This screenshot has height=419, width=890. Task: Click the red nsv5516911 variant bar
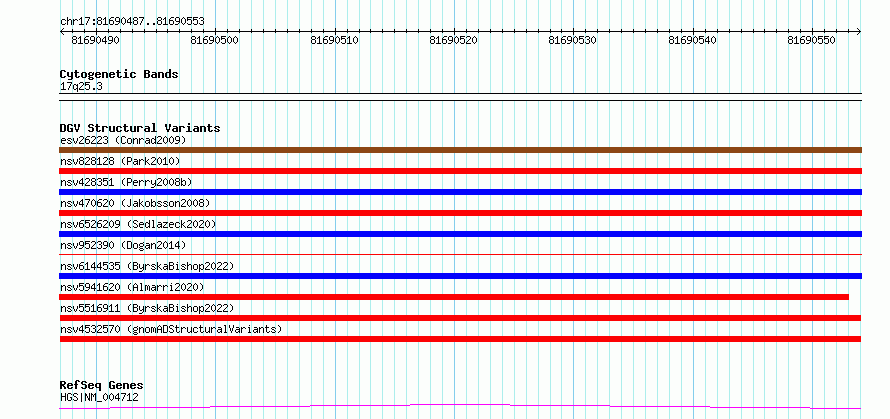pyautogui.click(x=460, y=318)
